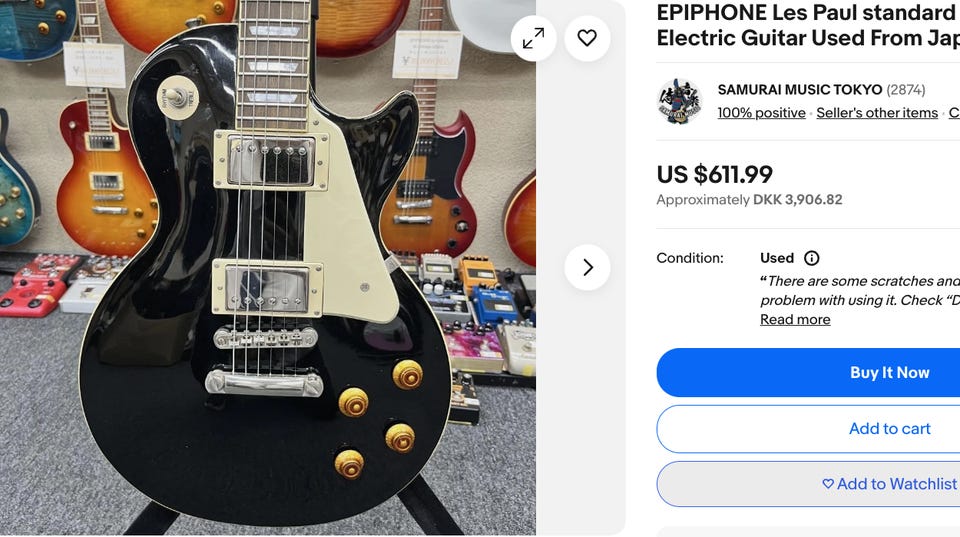Expand the product image to fullscreen
Viewport: 960px width, 537px height.
point(533,39)
